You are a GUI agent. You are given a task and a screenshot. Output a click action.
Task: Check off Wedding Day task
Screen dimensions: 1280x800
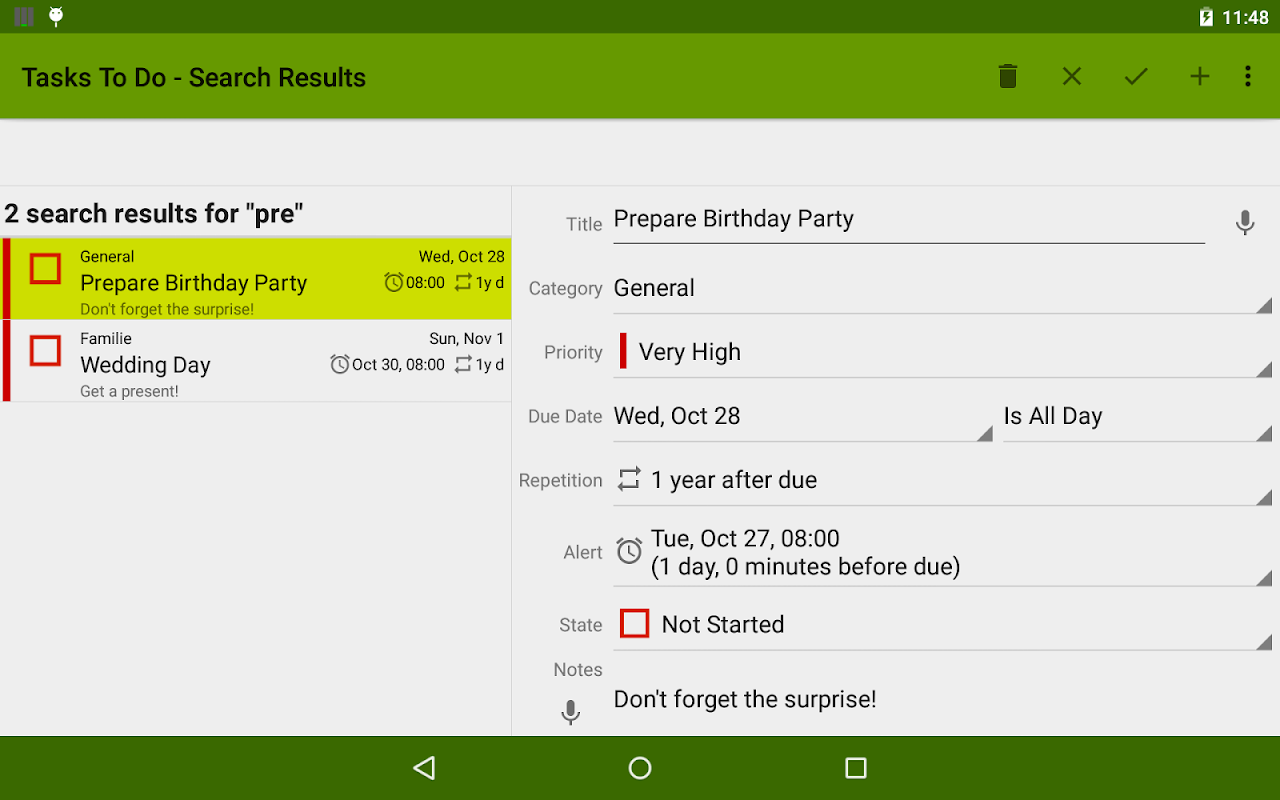[45, 351]
